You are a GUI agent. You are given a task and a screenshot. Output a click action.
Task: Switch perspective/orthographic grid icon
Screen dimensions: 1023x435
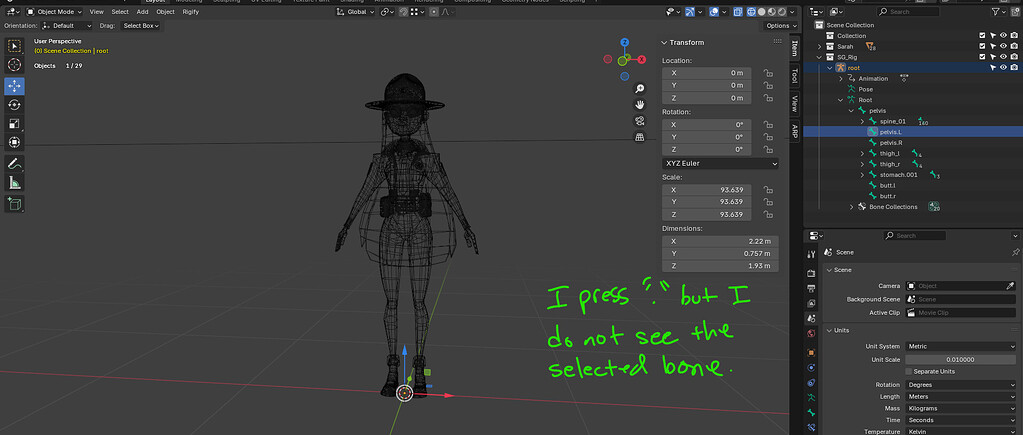(640, 137)
